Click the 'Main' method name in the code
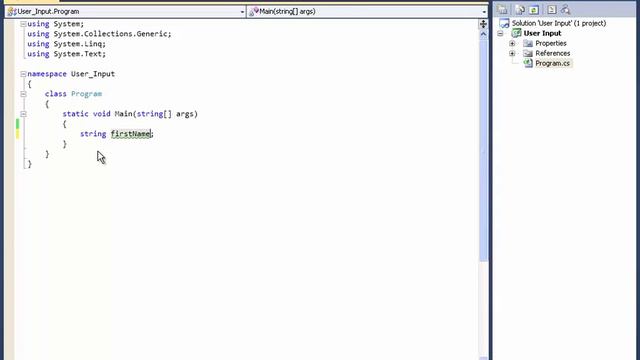The height and width of the screenshot is (360, 640). (x=123, y=114)
